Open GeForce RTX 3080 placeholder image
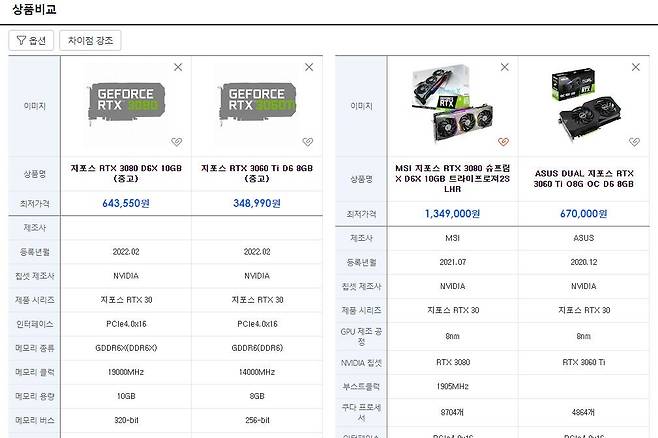658x438 pixels. 126,104
